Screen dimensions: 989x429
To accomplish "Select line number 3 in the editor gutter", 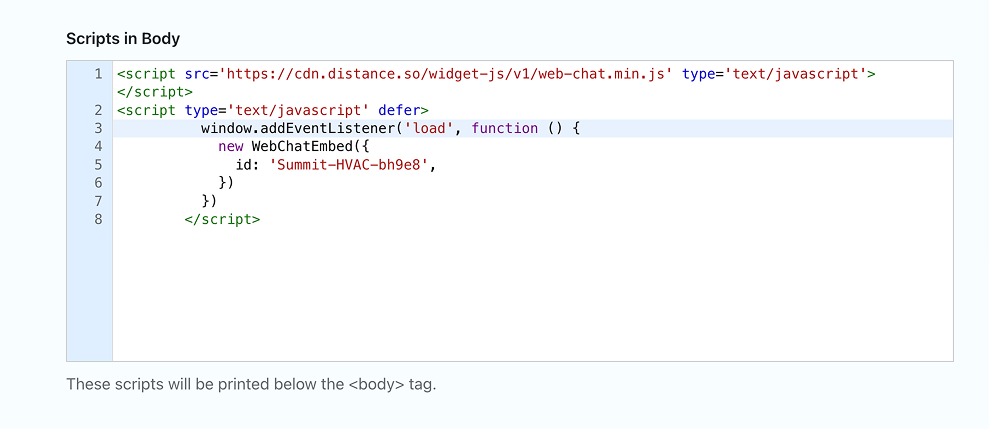I will point(97,128).
